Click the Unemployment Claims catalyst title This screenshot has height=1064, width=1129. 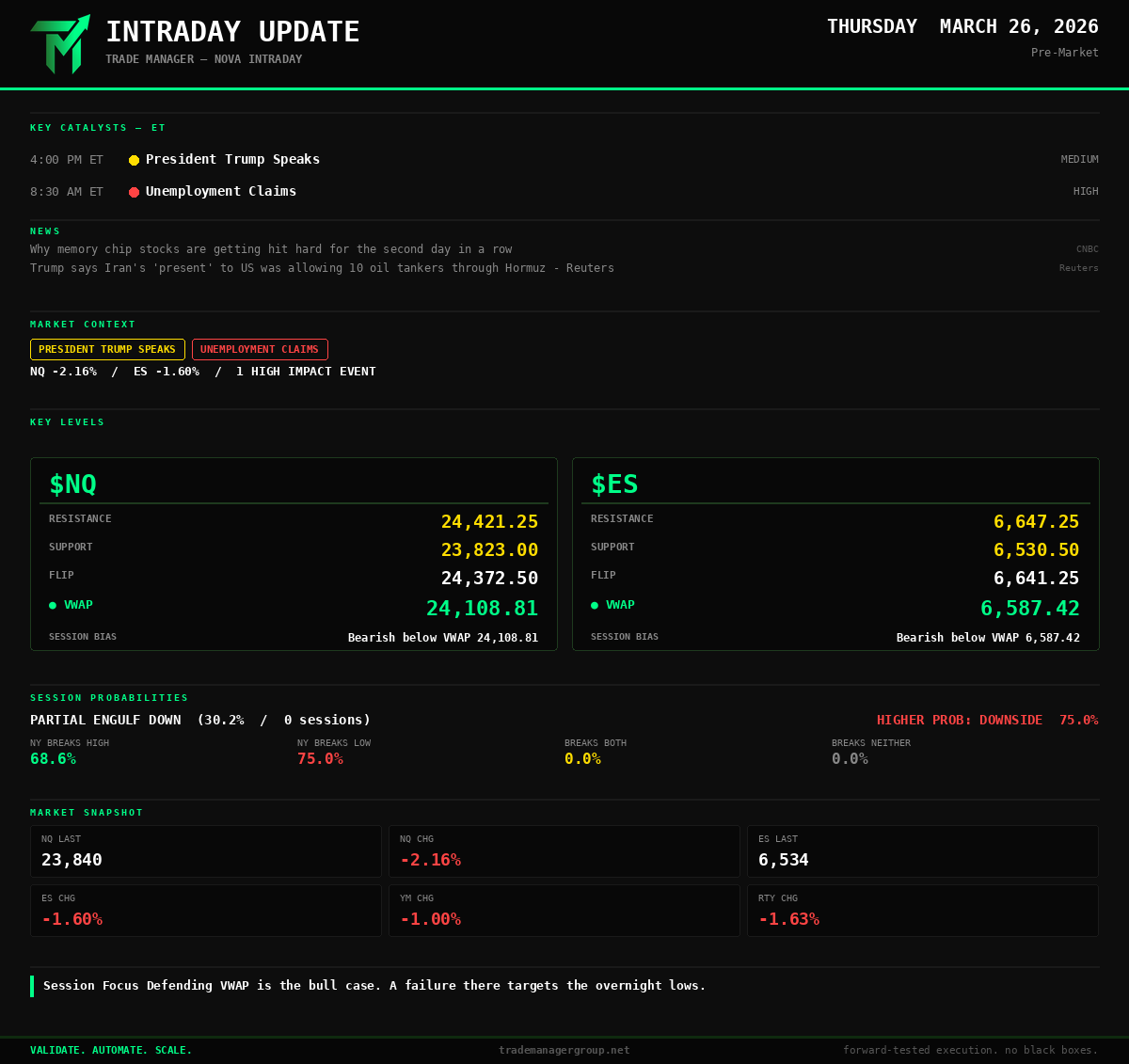coord(221,191)
